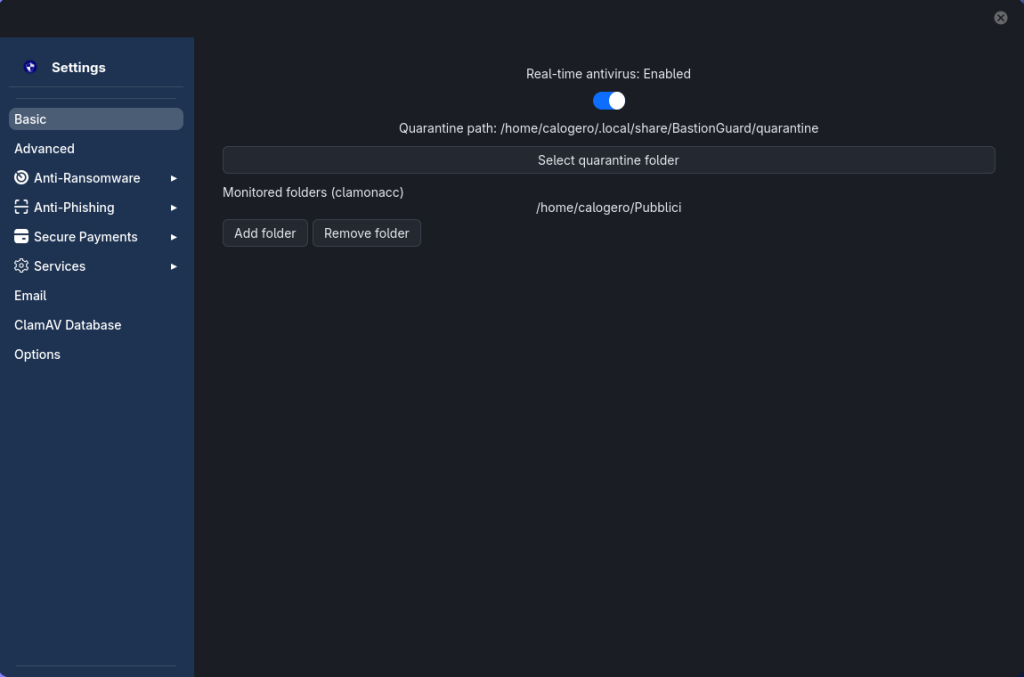
Task: Click the Add folder button
Action: [x=265, y=233]
